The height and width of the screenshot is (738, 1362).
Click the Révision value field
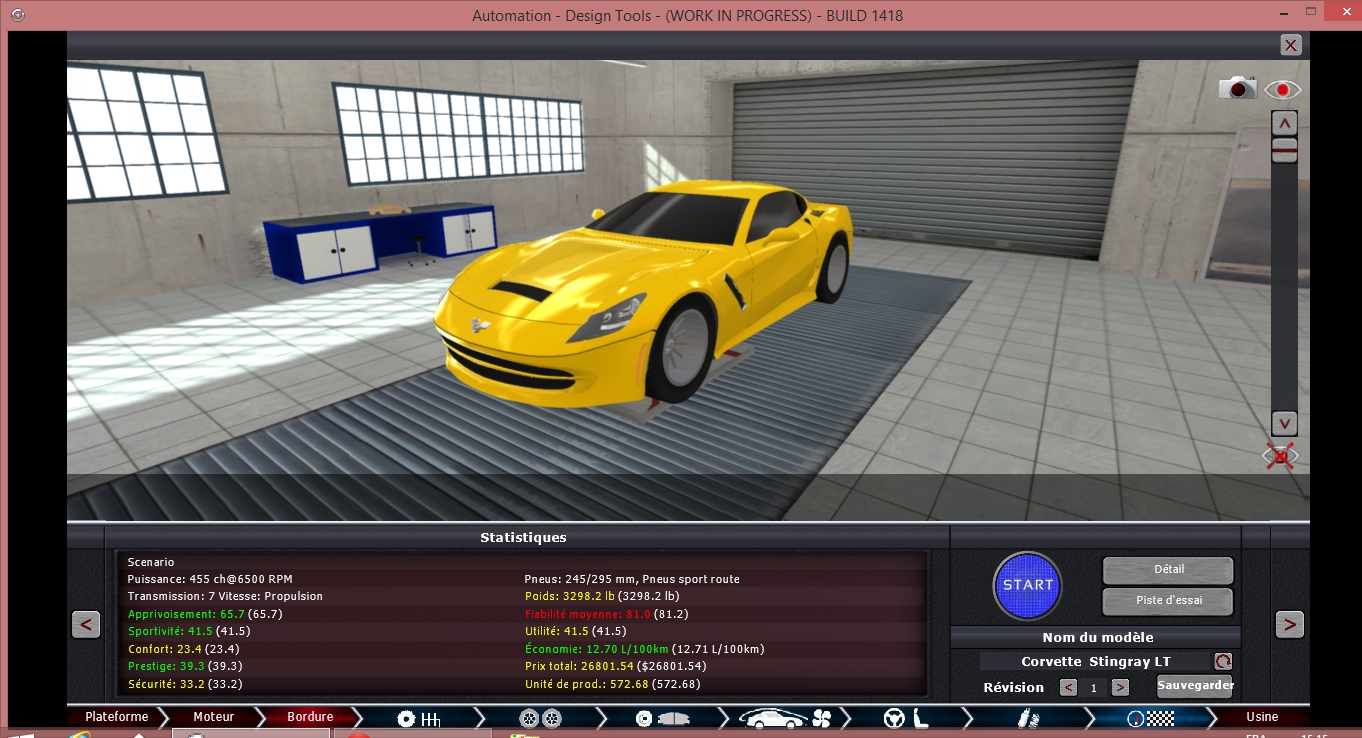click(x=1094, y=688)
